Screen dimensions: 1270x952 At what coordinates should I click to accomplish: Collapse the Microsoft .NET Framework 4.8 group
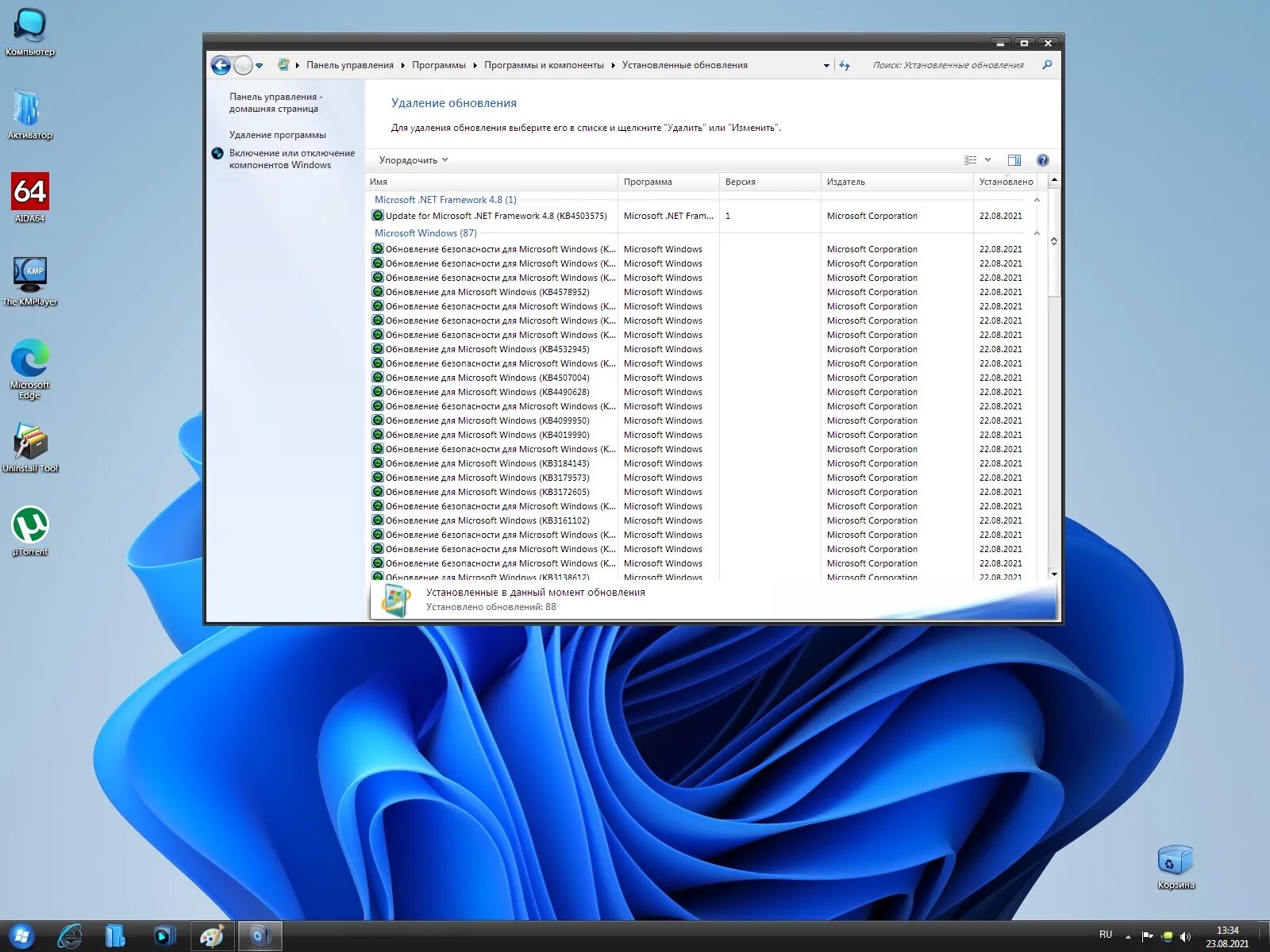click(x=1037, y=200)
